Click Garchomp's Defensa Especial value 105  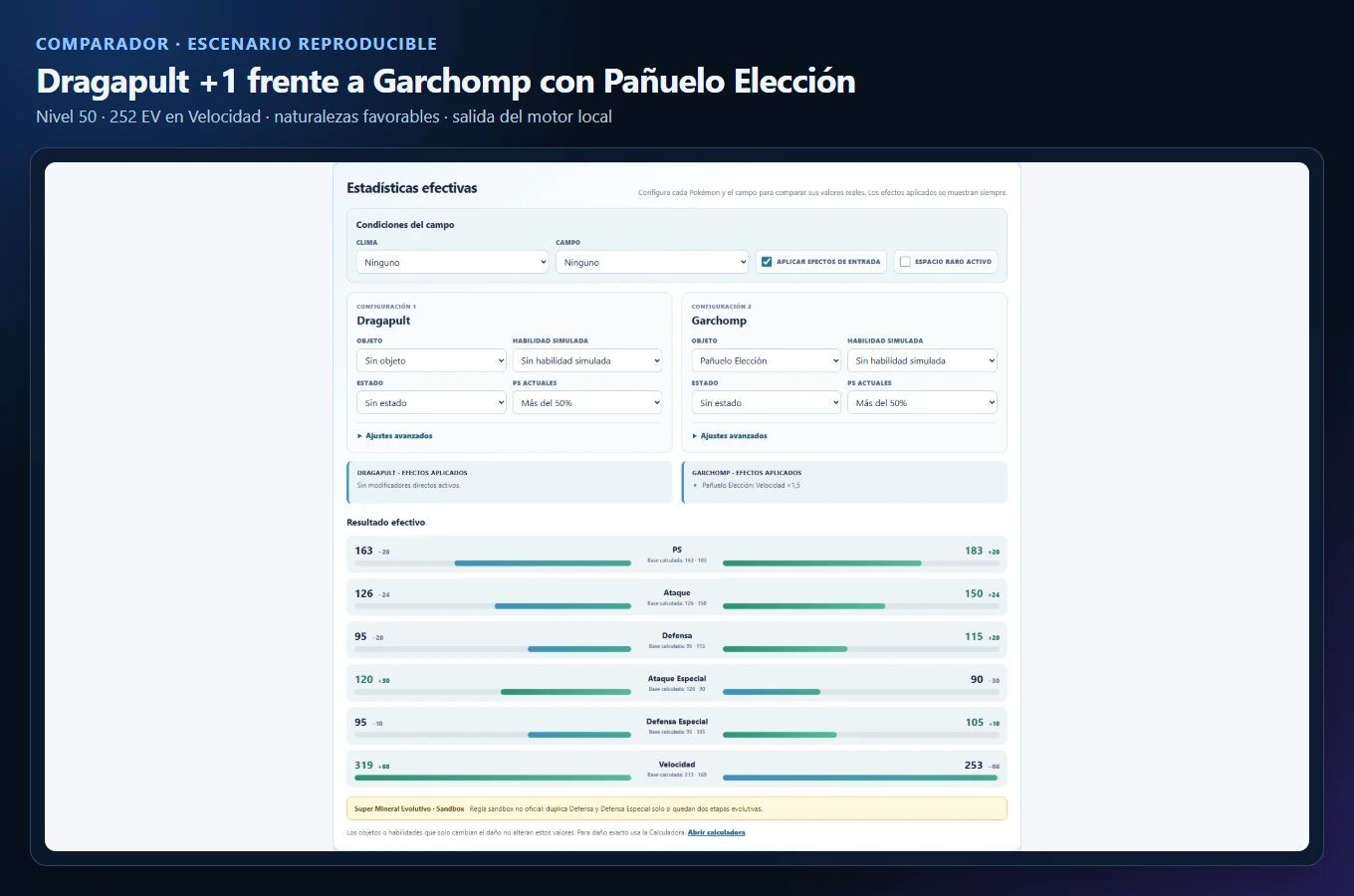click(x=974, y=723)
